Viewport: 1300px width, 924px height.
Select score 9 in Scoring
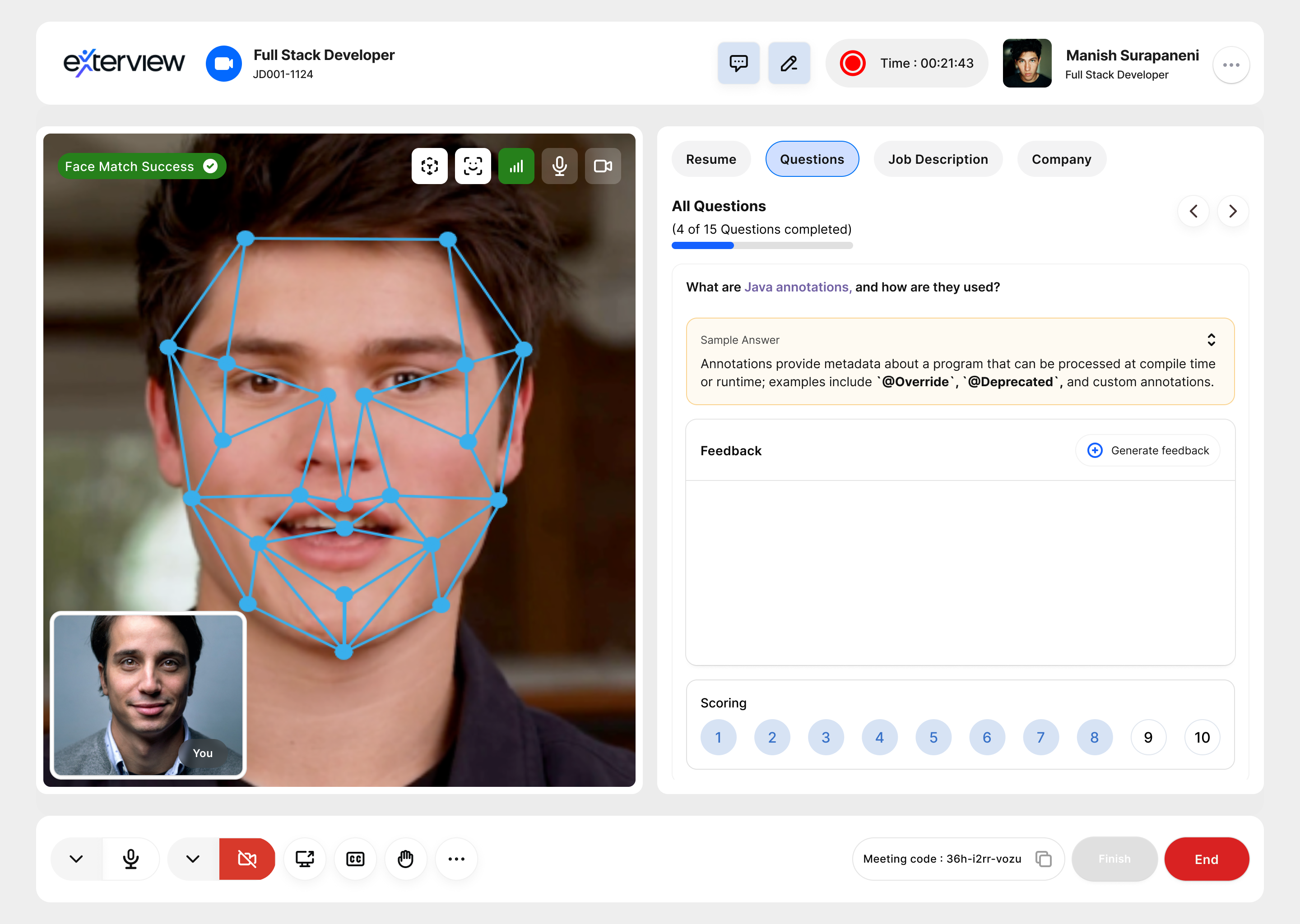(1148, 737)
